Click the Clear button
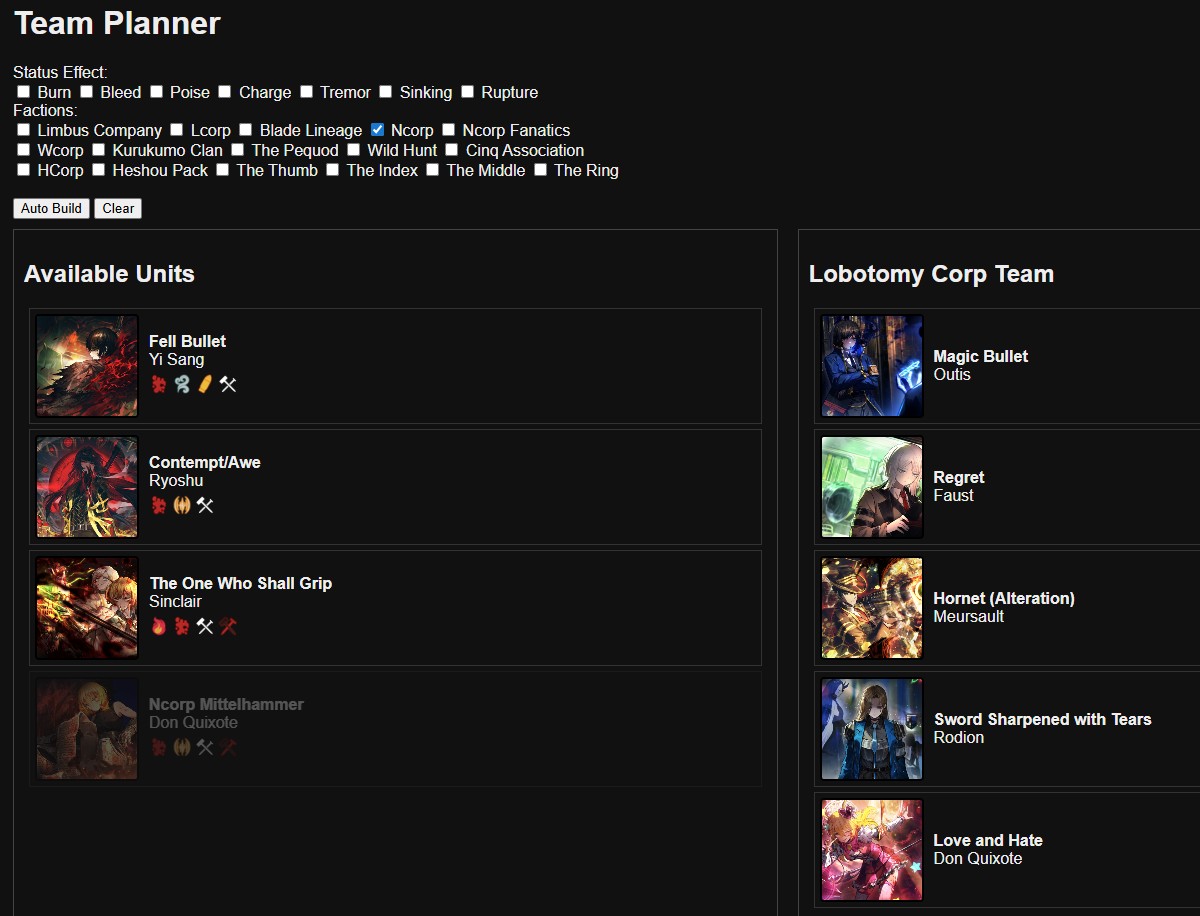1200x916 pixels. point(118,208)
